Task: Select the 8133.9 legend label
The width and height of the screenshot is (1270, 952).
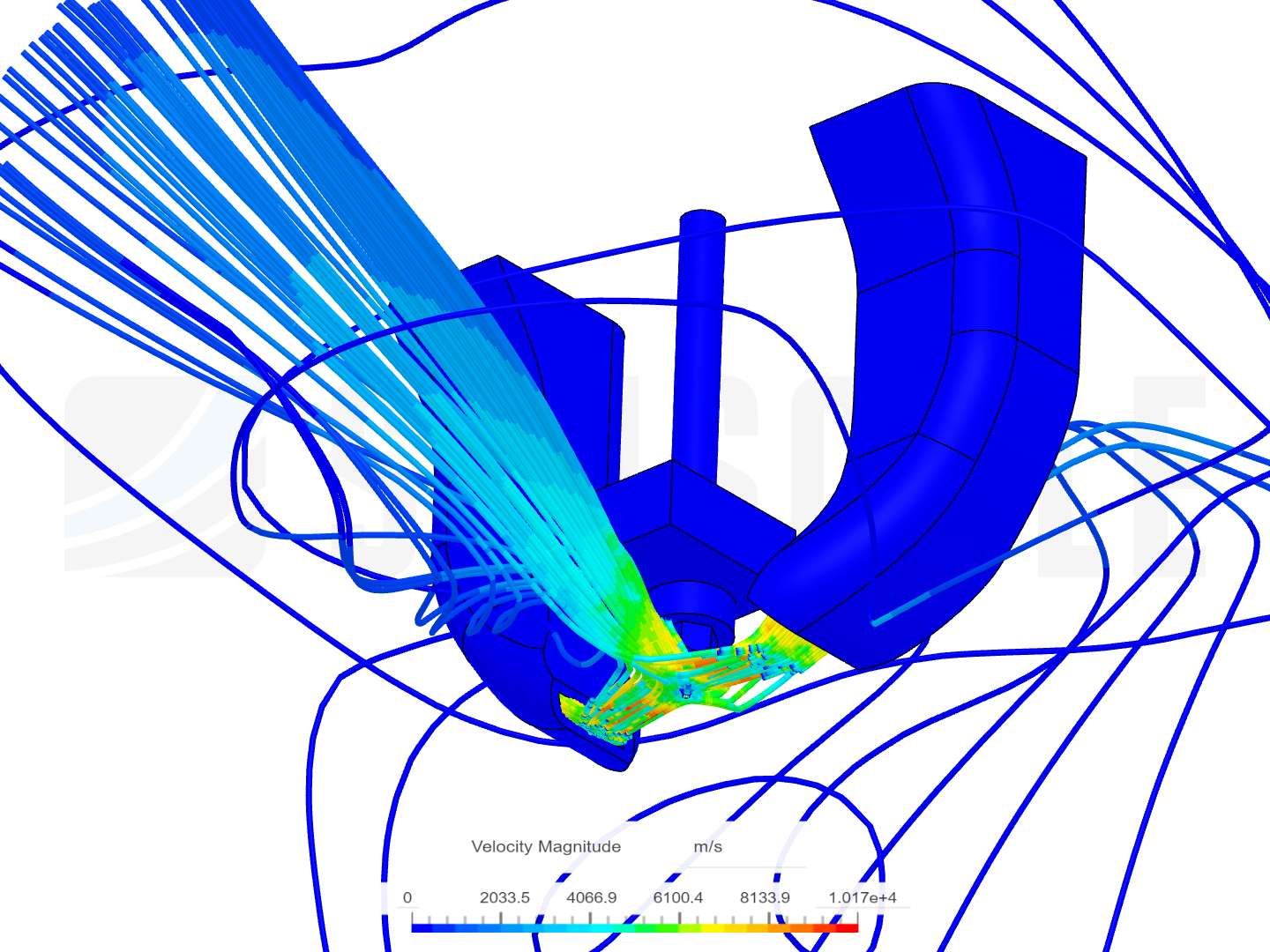Action: tap(765, 896)
